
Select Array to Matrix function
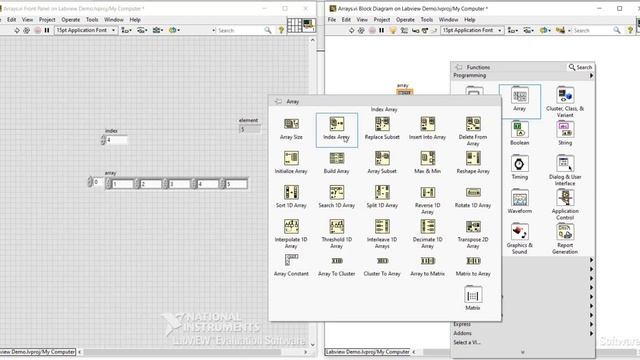point(427,266)
